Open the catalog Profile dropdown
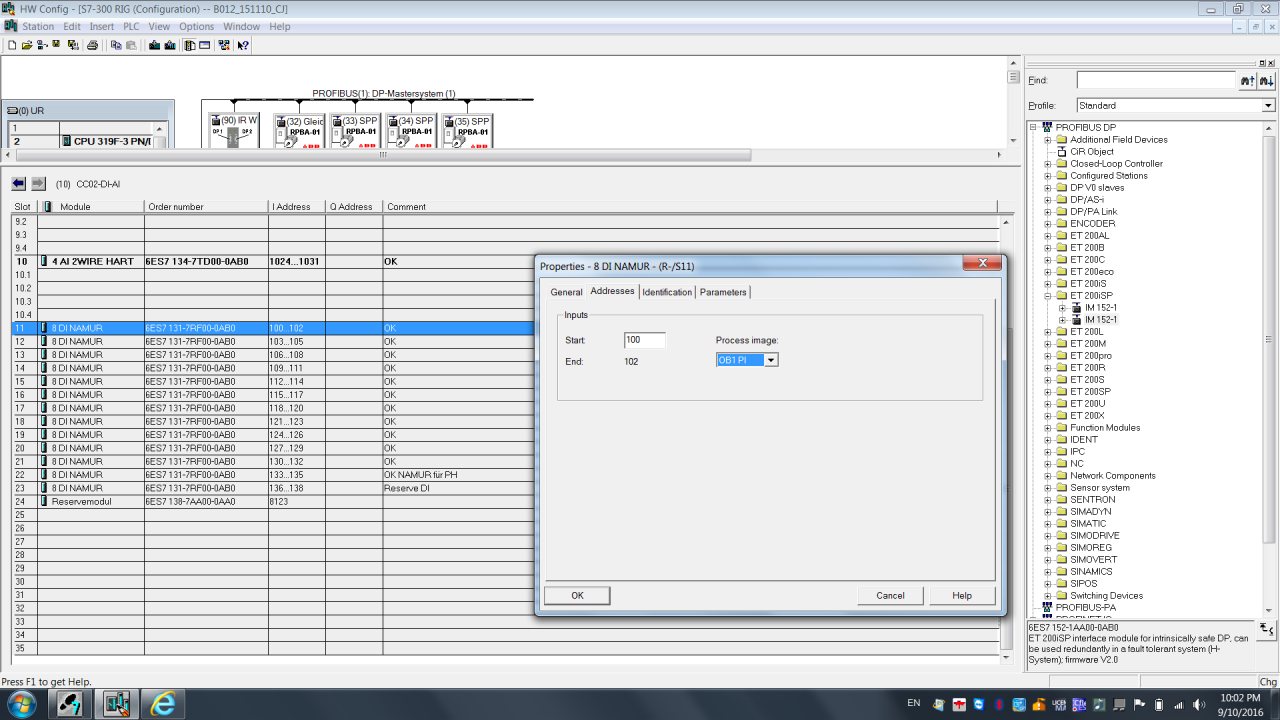 point(1269,106)
